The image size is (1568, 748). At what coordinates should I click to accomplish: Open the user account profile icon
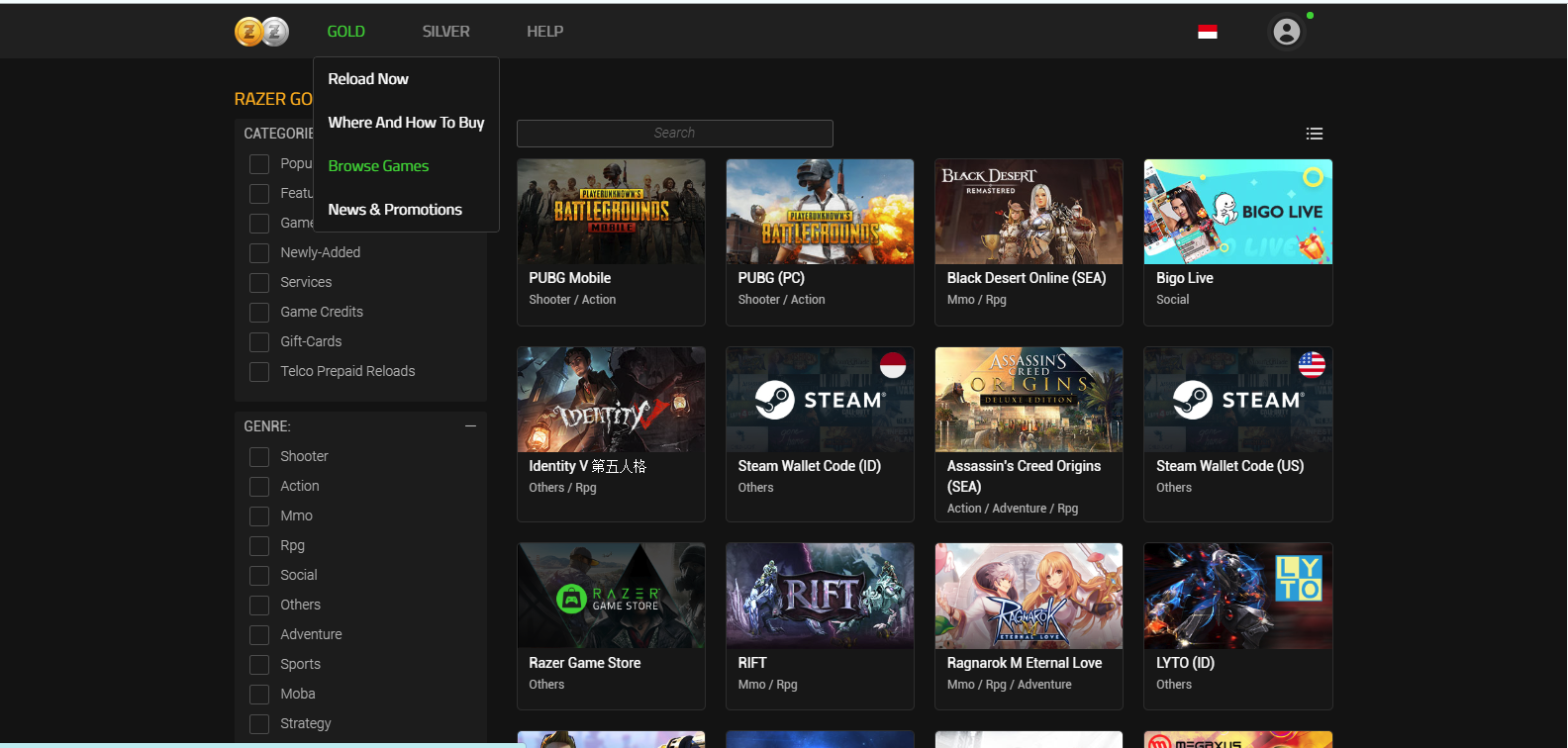[x=1286, y=32]
